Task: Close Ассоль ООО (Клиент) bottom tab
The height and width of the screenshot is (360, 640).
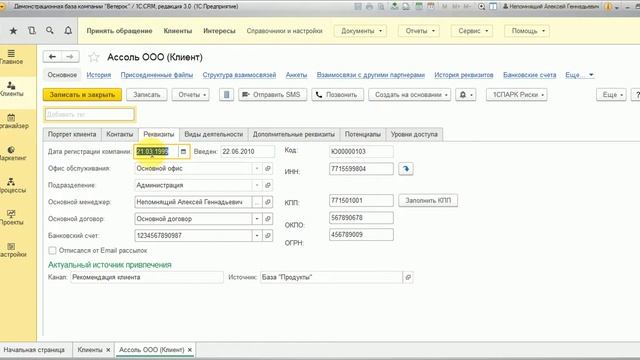Action: pos(189,350)
